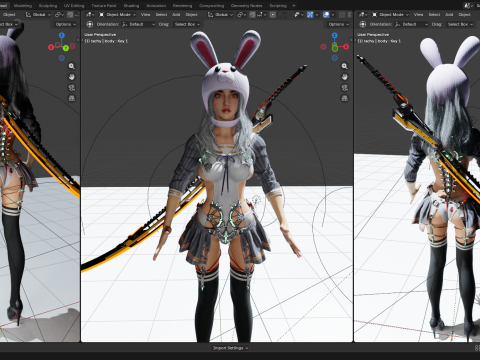Switch to Sculpting workspace tab
The image size is (480, 360).
pyautogui.click(x=48, y=5)
